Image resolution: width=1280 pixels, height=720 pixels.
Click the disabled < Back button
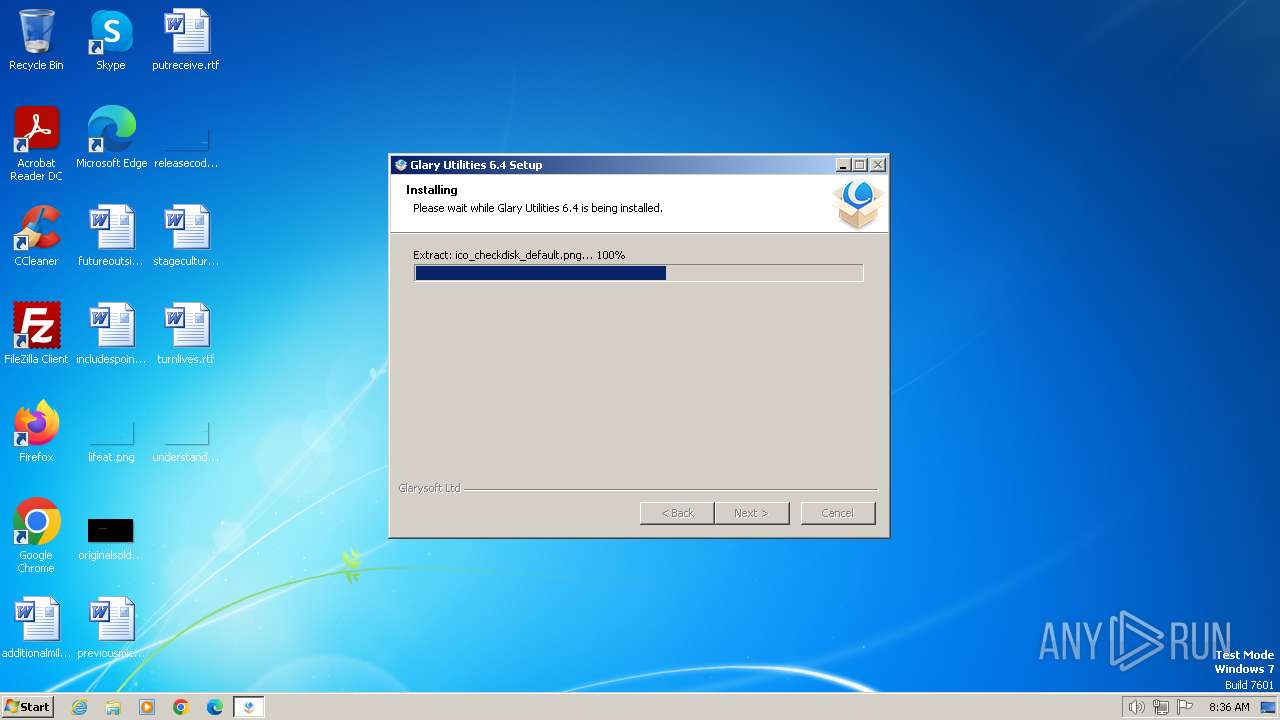point(677,513)
